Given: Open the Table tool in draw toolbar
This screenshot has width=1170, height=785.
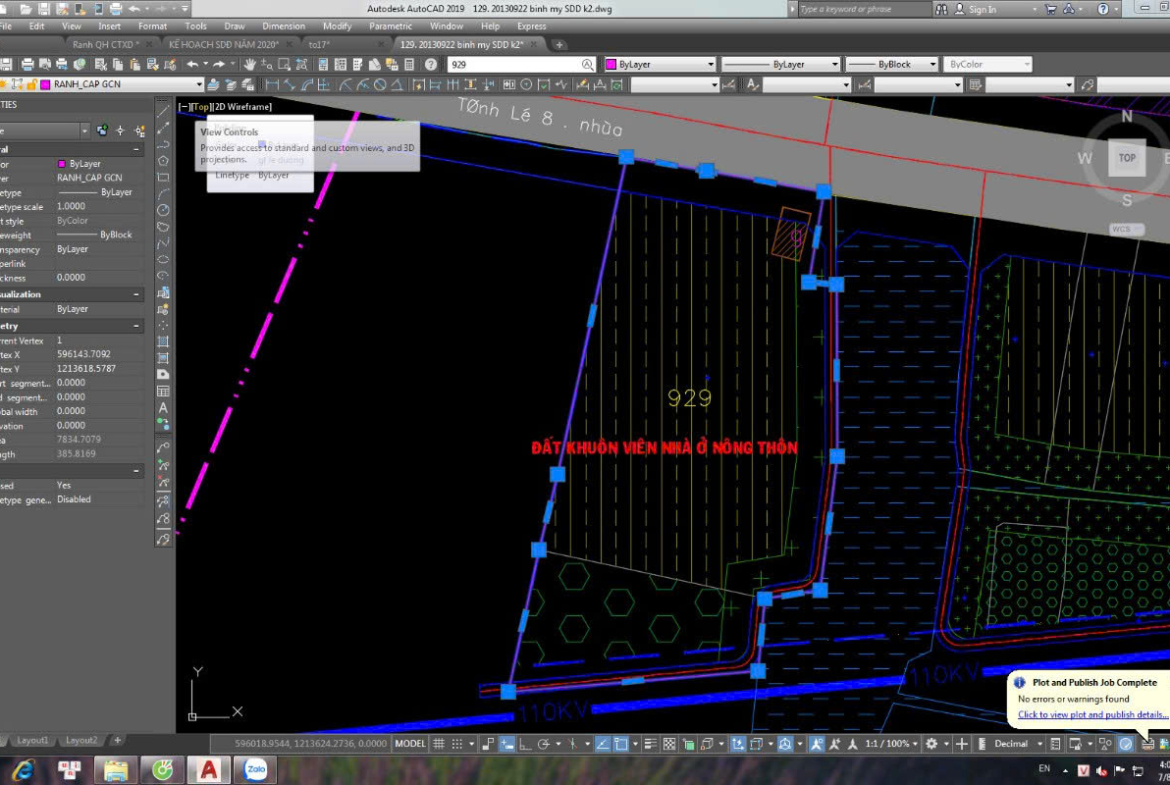Looking at the screenshot, I should click(163, 391).
